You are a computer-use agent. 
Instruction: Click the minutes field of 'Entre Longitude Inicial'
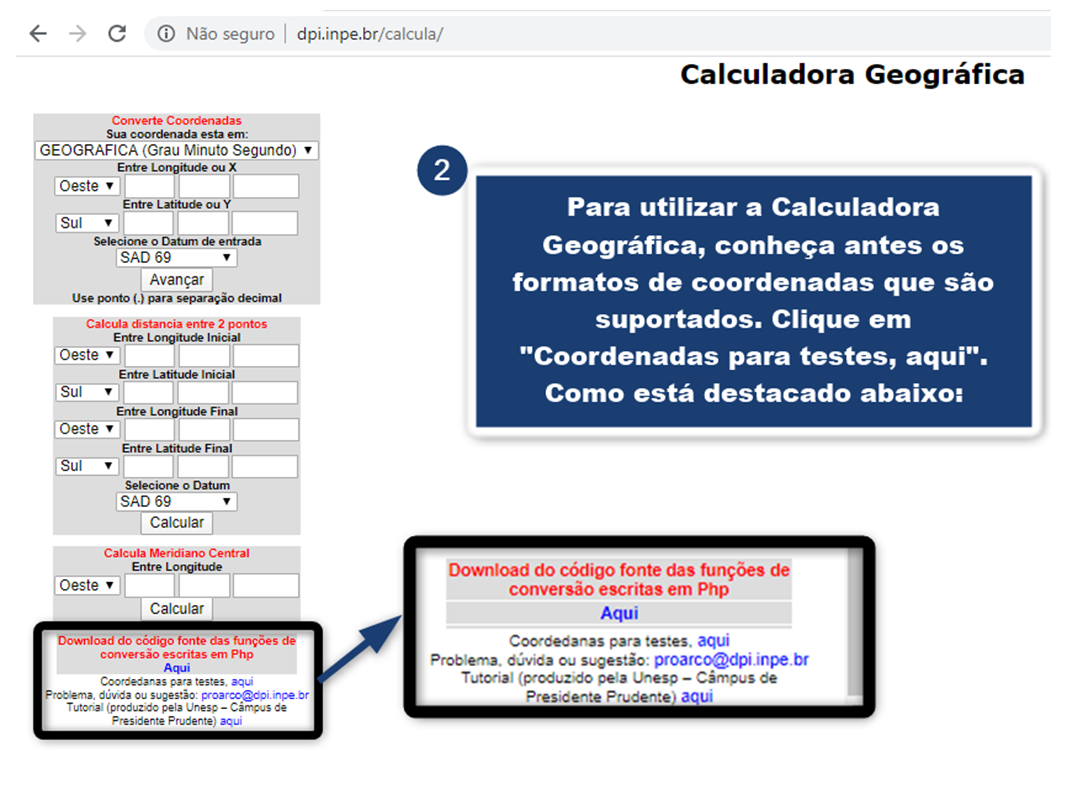204,356
